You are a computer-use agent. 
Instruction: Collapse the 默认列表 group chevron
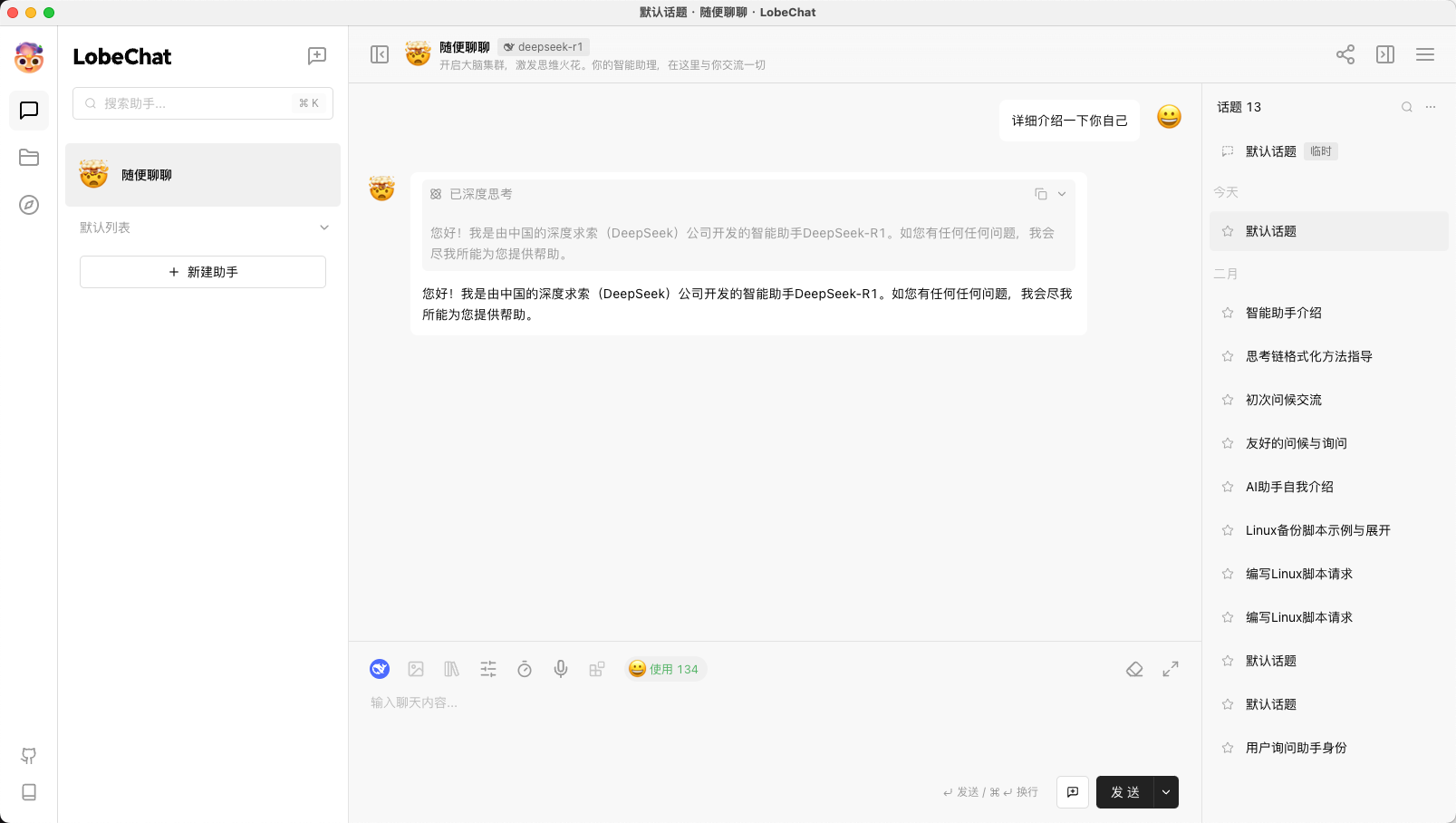pyautogui.click(x=324, y=228)
